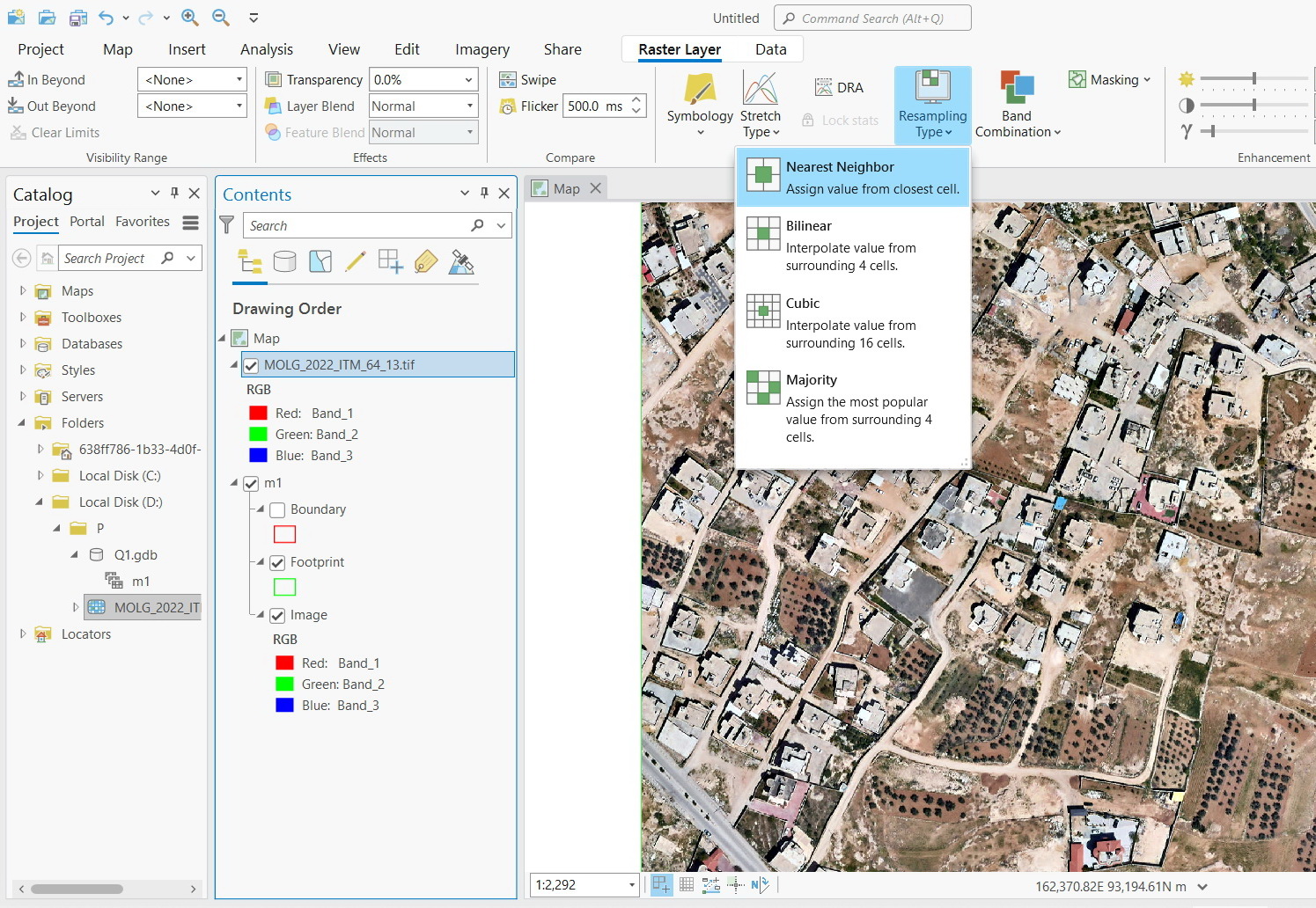Switch to the Portal tab in Catalog

tap(87, 222)
